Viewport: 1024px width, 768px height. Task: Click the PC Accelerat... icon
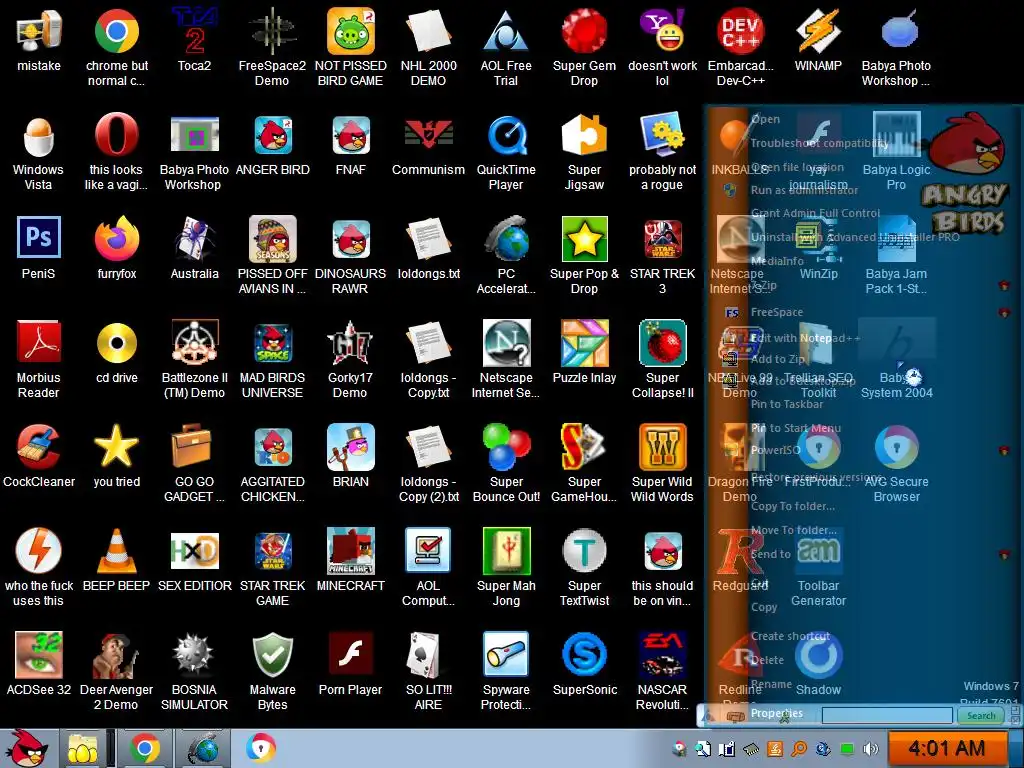click(x=506, y=239)
